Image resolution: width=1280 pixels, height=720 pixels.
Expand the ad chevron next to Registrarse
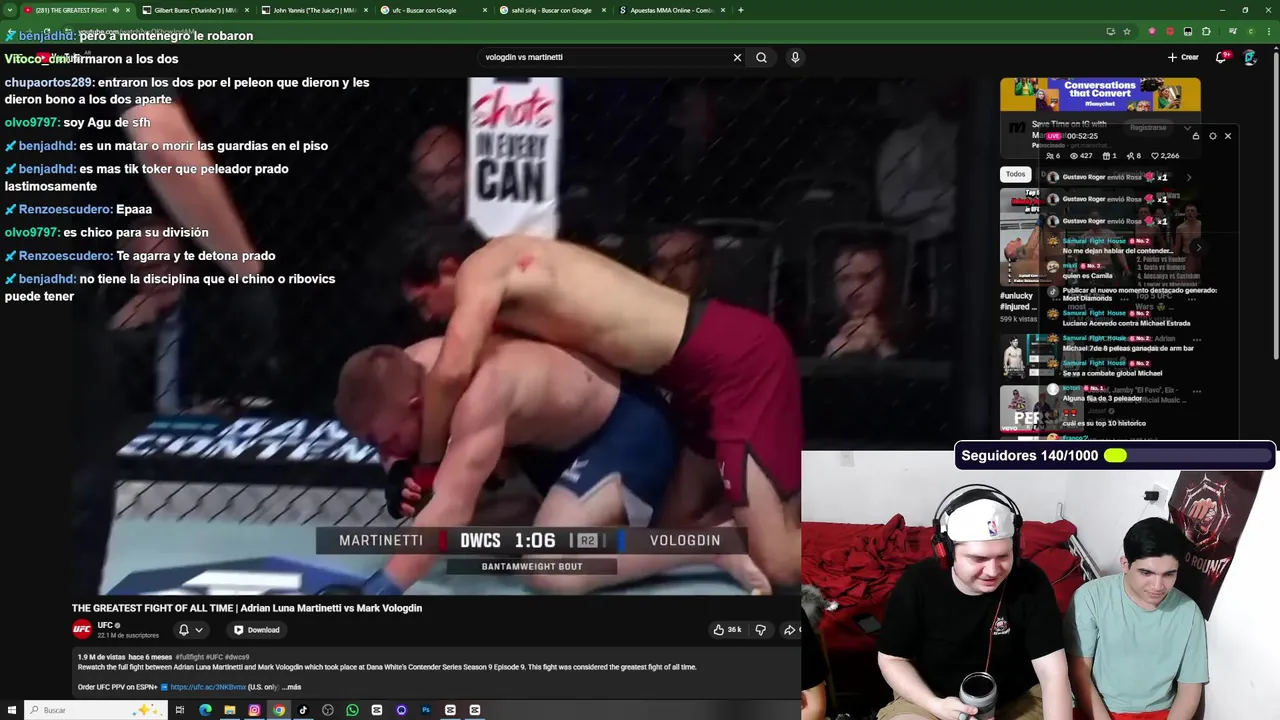[1187, 128]
